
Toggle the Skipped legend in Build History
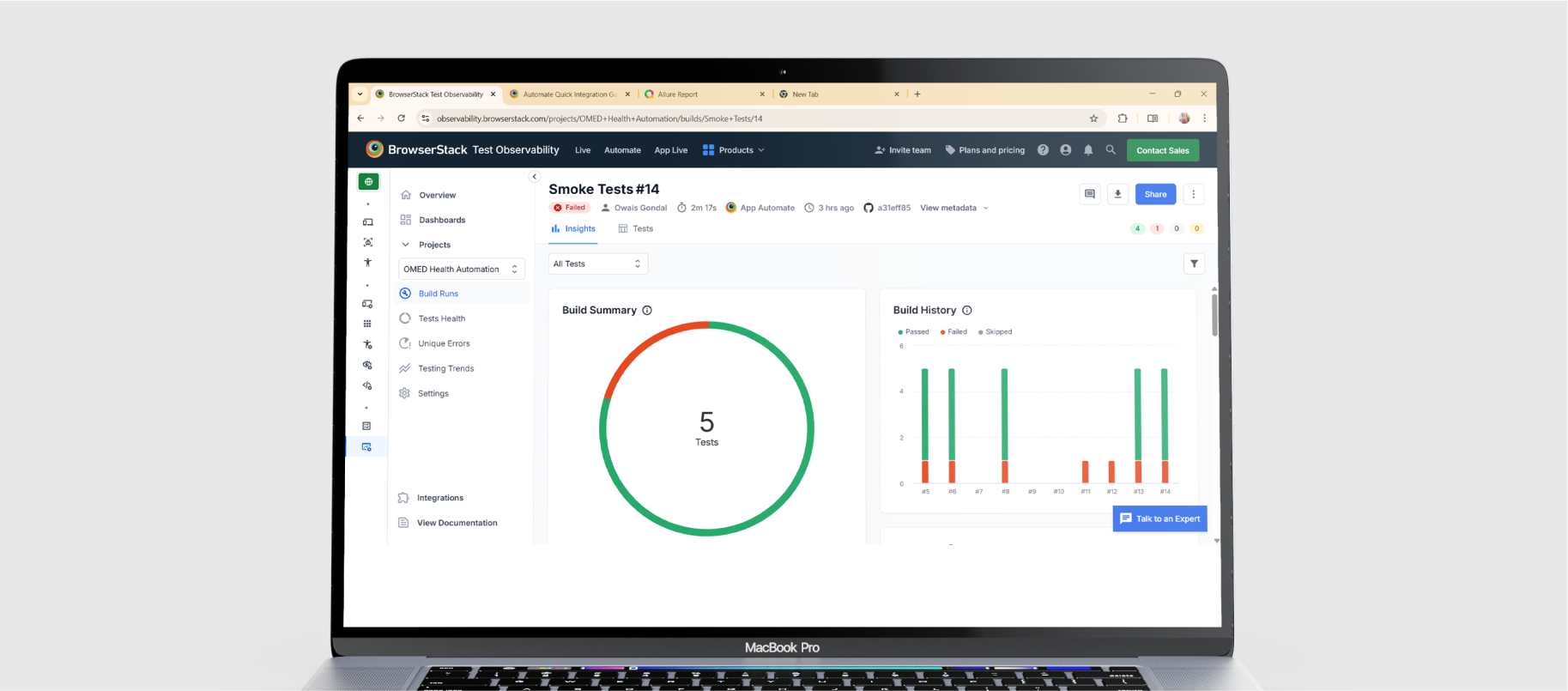(996, 332)
